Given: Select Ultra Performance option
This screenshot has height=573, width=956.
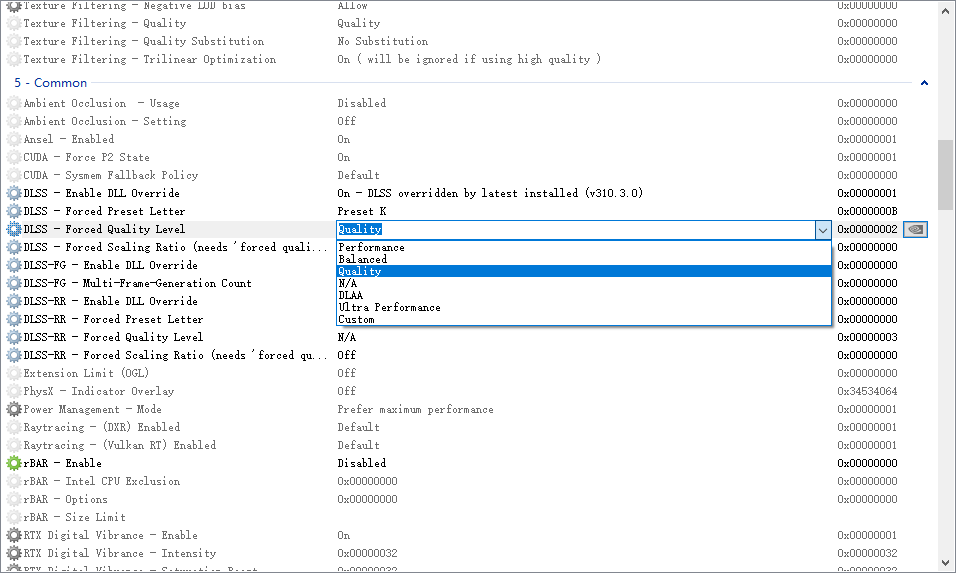Looking at the screenshot, I should pyautogui.click(x=389, y=307).
